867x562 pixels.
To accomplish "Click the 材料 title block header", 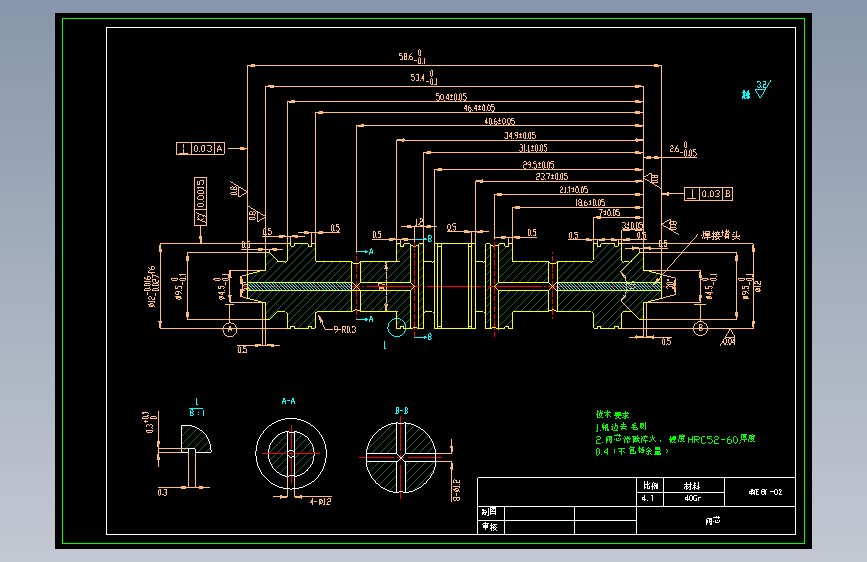I will click(x=694, y=486).
